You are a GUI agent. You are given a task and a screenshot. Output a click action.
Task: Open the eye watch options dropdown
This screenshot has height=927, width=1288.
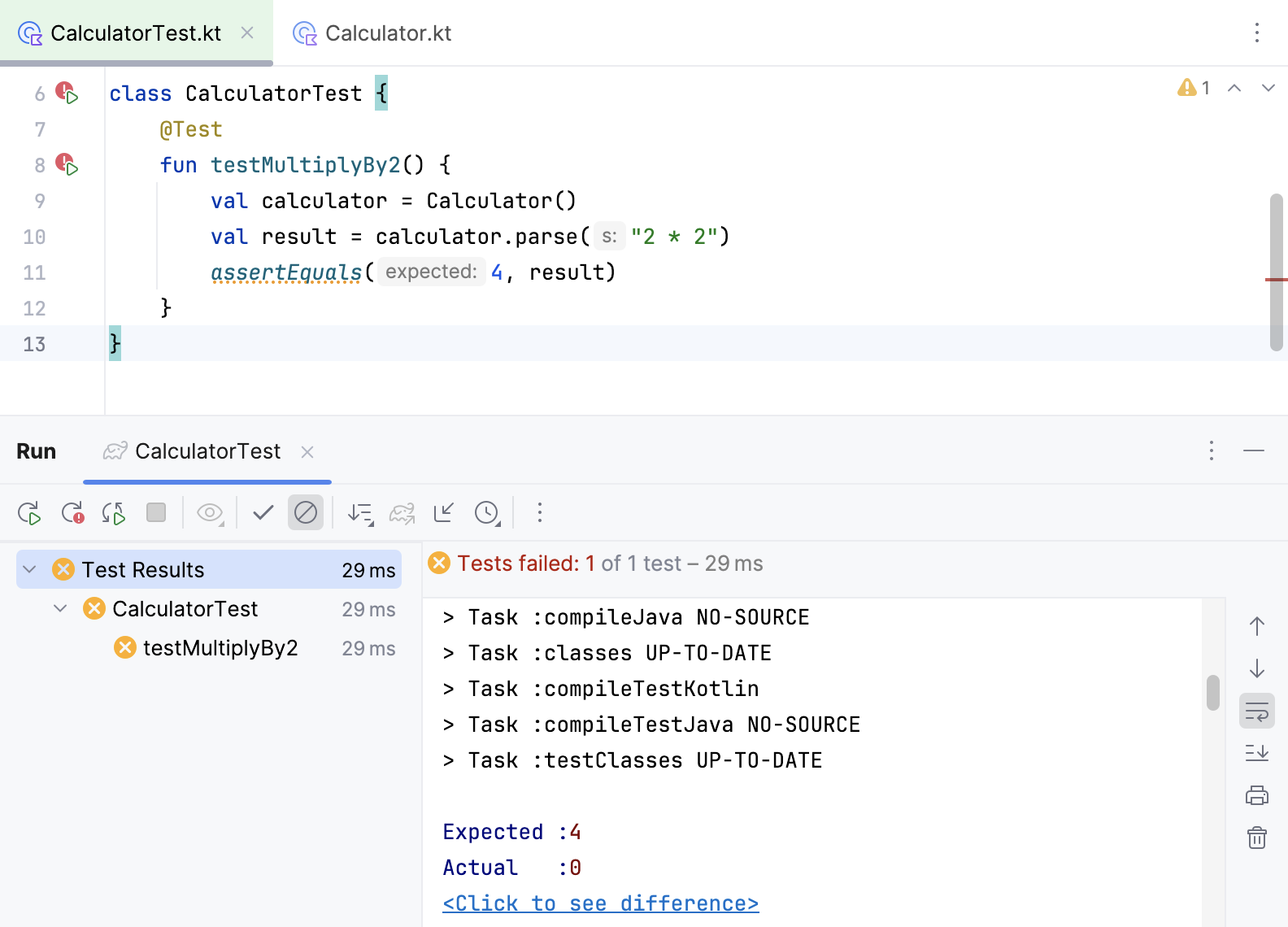tap(210, 513)
